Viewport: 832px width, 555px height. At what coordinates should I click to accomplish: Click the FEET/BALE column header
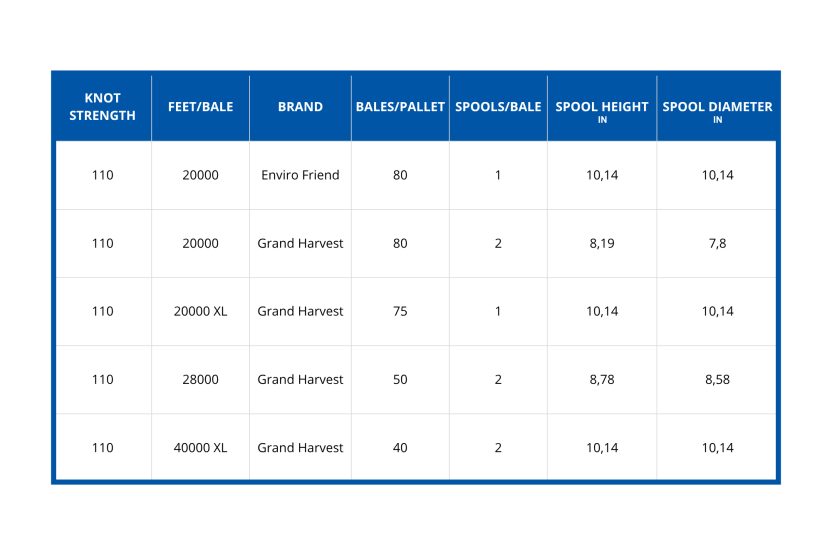click(201, 107)
